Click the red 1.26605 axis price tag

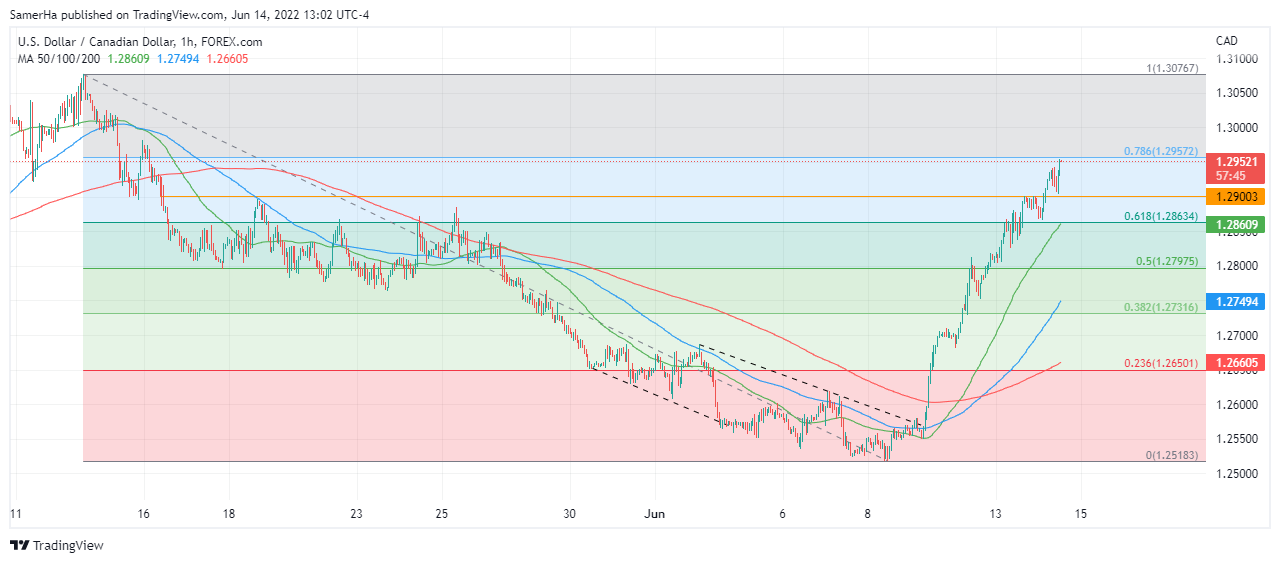click(1237, 363)
